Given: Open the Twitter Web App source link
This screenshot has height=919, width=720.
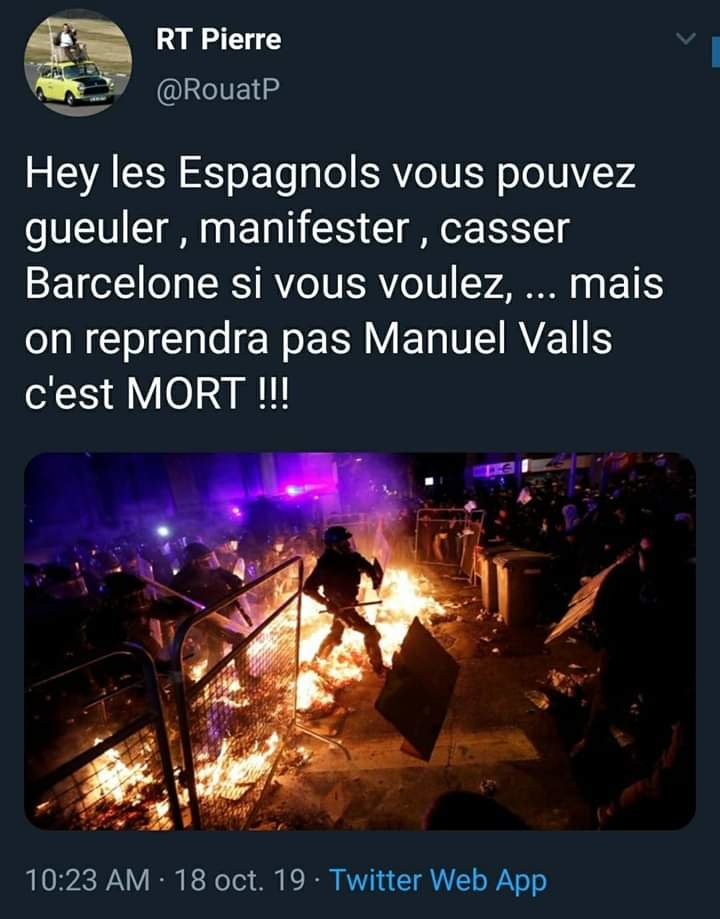Looking at the screenshot, I should [438, 880].
